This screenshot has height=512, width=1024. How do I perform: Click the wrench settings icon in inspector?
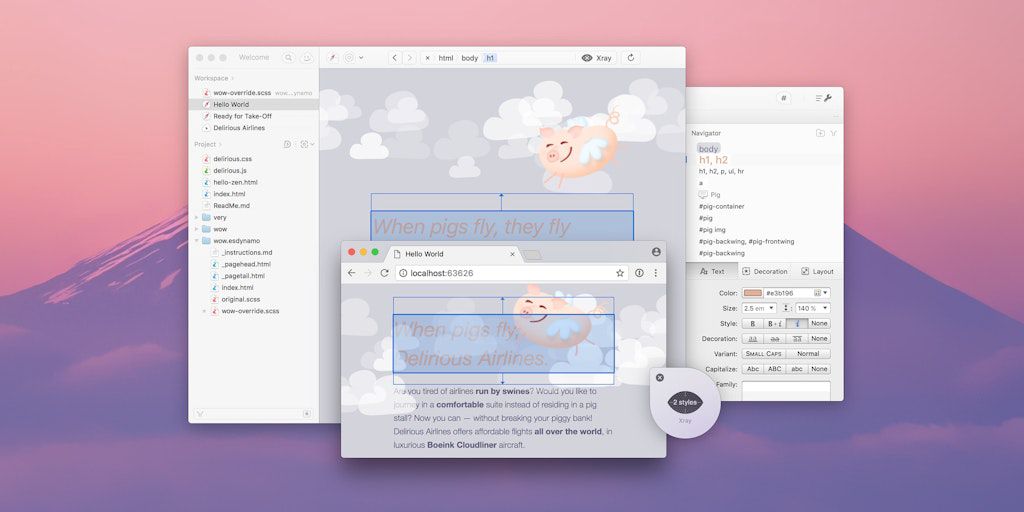pyautogui.click(x=827, y=98)
